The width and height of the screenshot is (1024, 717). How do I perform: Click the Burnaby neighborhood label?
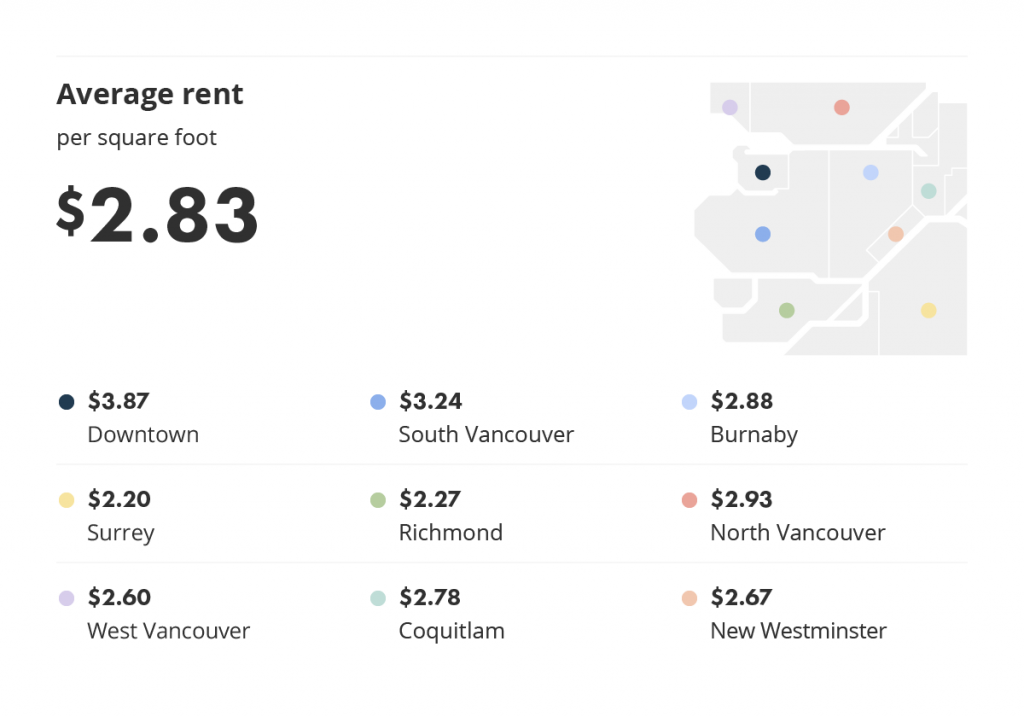pyautogui.click(x=754, y=435)
